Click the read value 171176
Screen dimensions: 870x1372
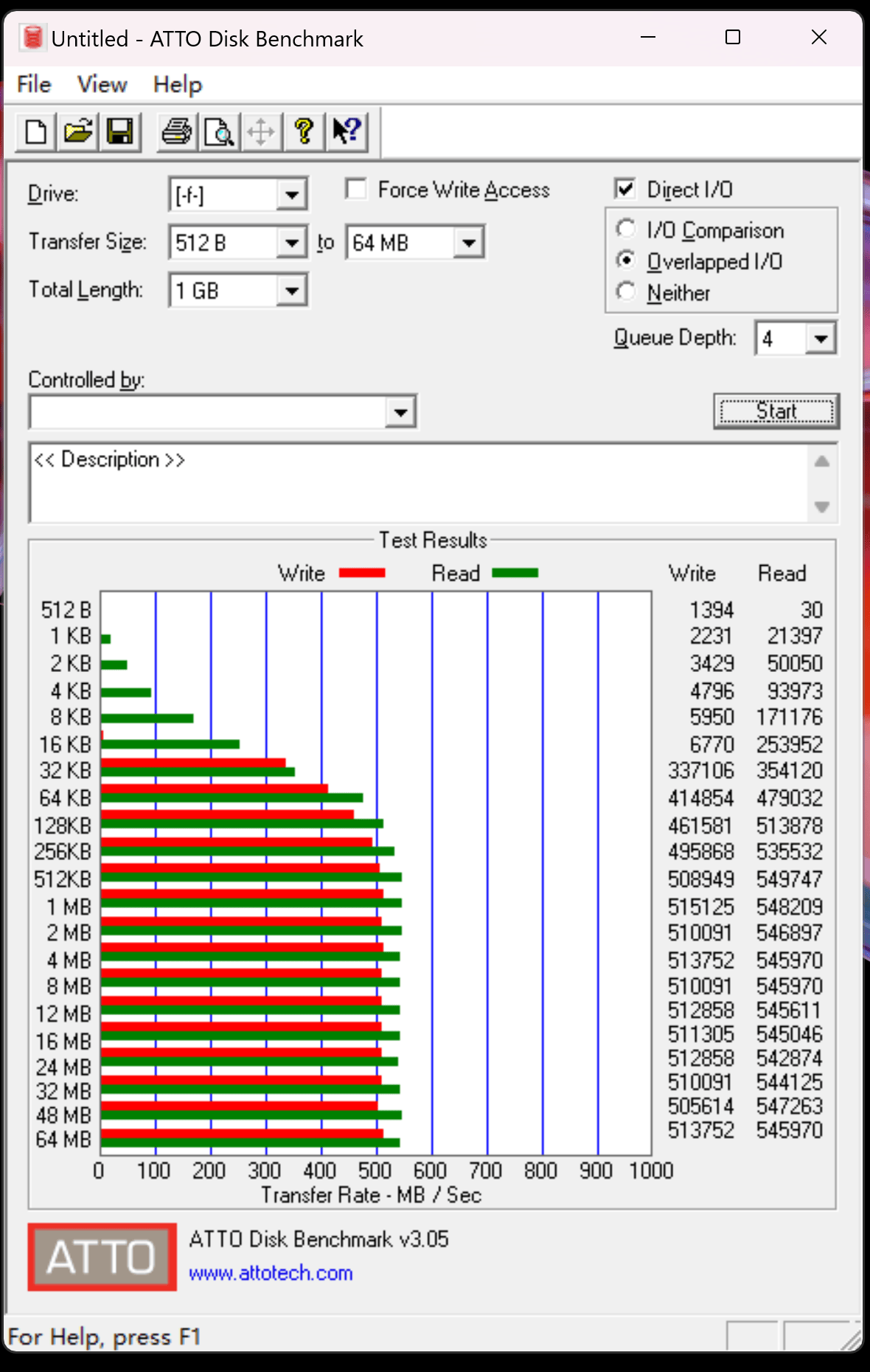click(x=790, y=717)
